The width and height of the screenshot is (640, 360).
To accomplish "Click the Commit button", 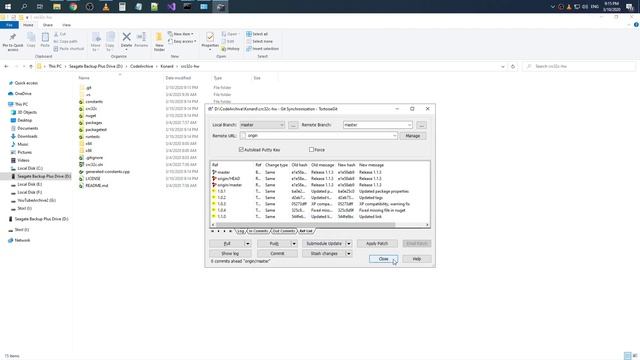I will point(277,253).
